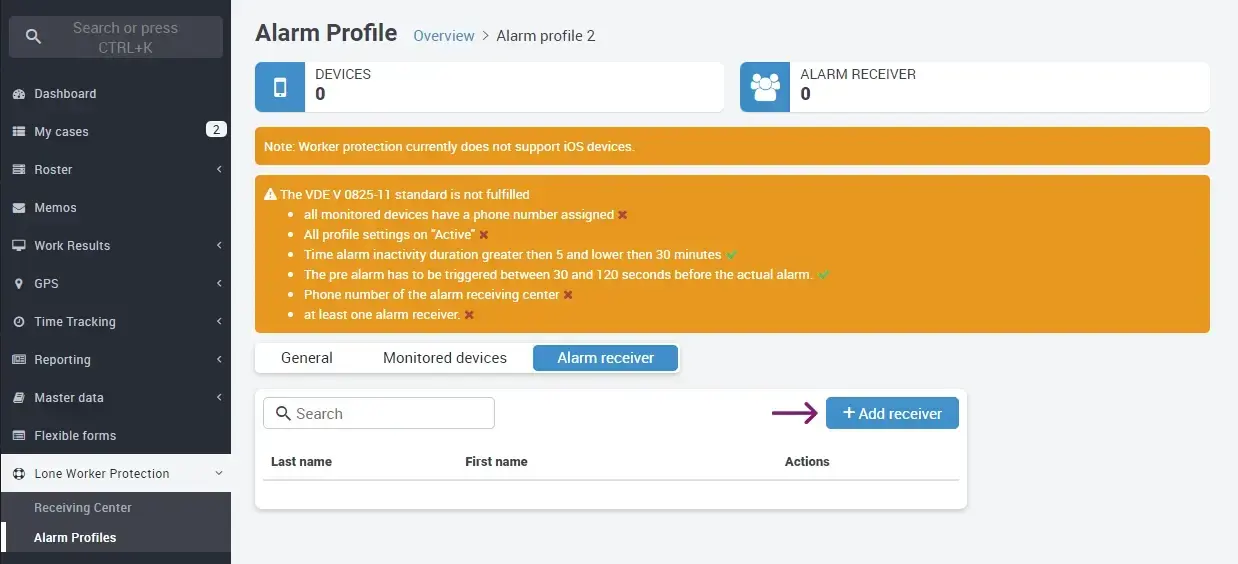Click the Reporting icon in sidebar
The height and width of the screenshot is (564, 1238).
(x=18, y=360)
